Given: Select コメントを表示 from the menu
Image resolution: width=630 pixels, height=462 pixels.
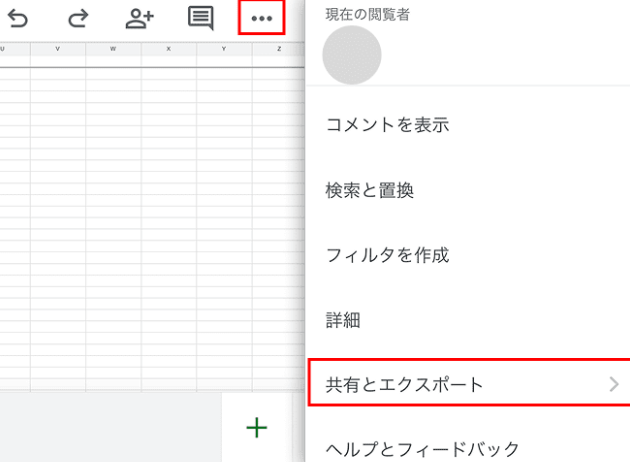Looking at the screenshot, I should point(387,125).
